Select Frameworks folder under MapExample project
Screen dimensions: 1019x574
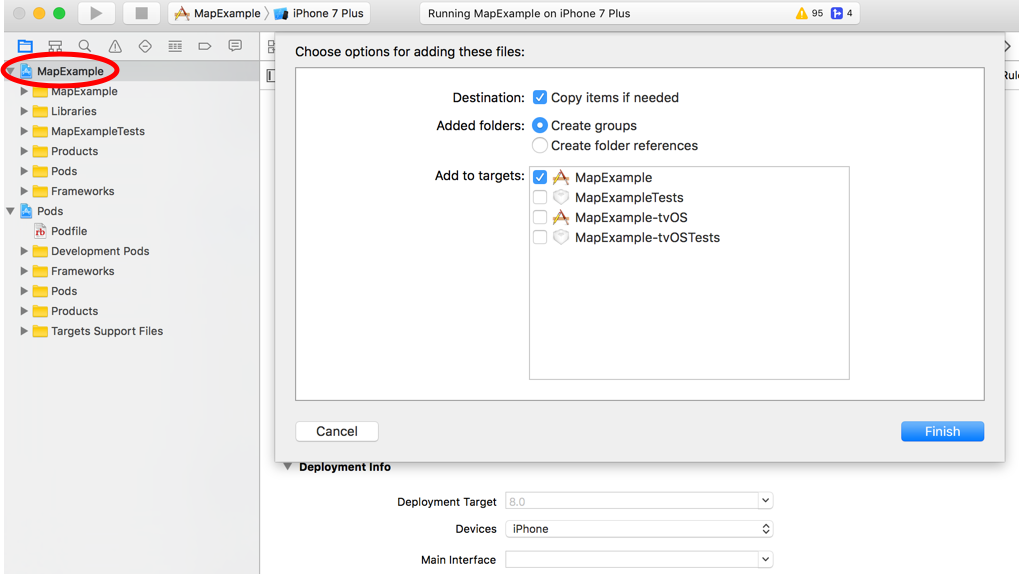[83, 191]
